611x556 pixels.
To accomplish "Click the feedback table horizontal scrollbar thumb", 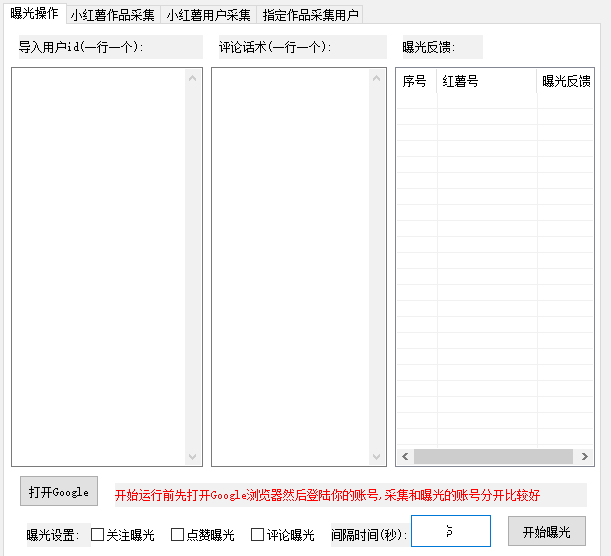I will (493, 457).
